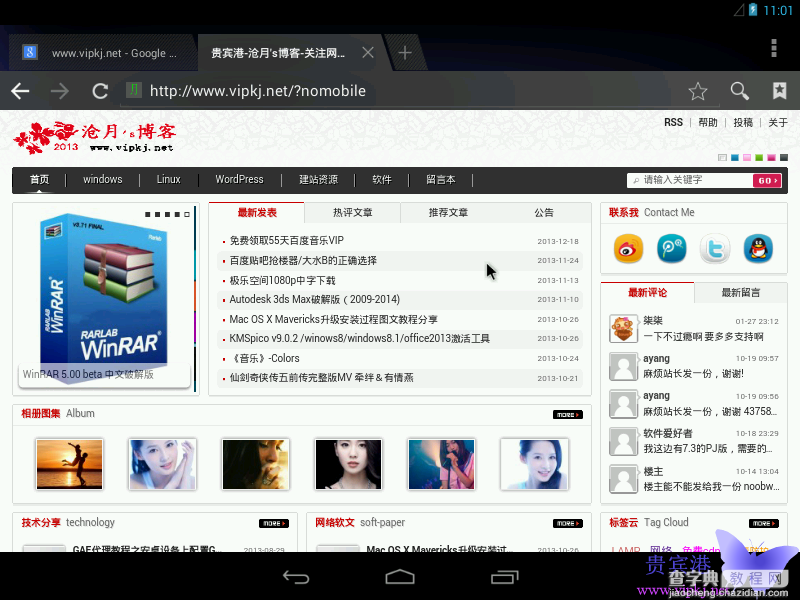Open the QQ penguin contact icon
Image resolution: width=800 pixels, height=600 pixels.
click(x=758, y=249)
